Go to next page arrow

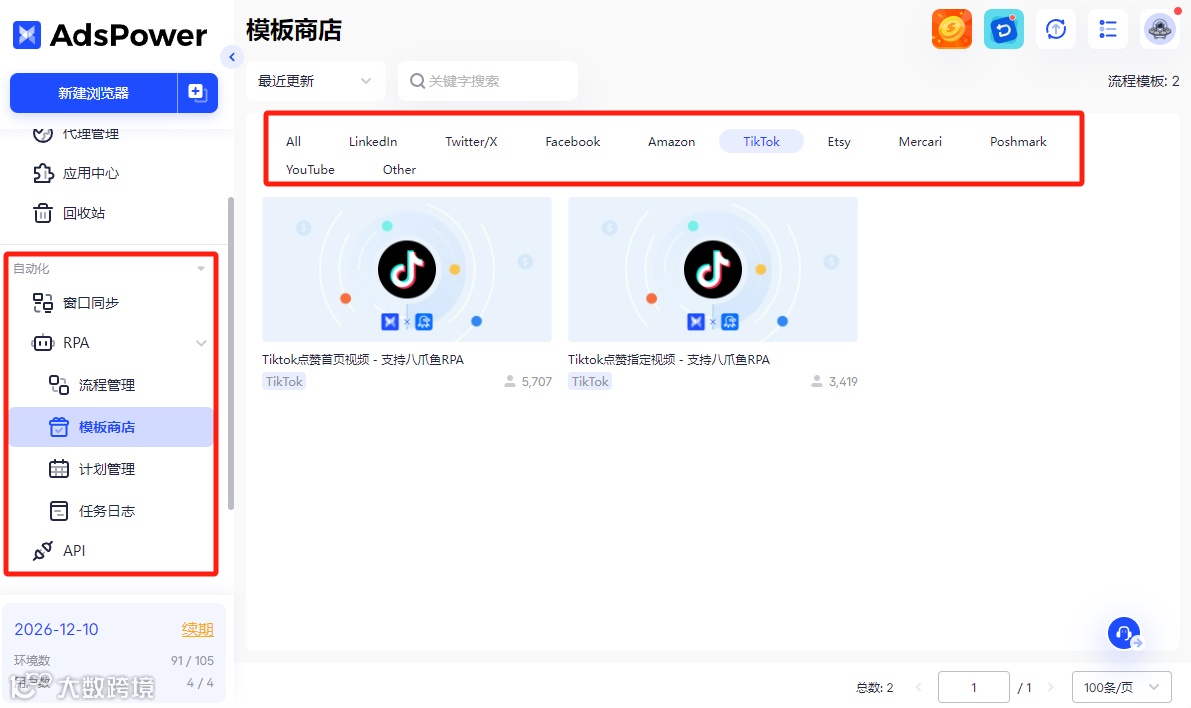point(1050,687)
